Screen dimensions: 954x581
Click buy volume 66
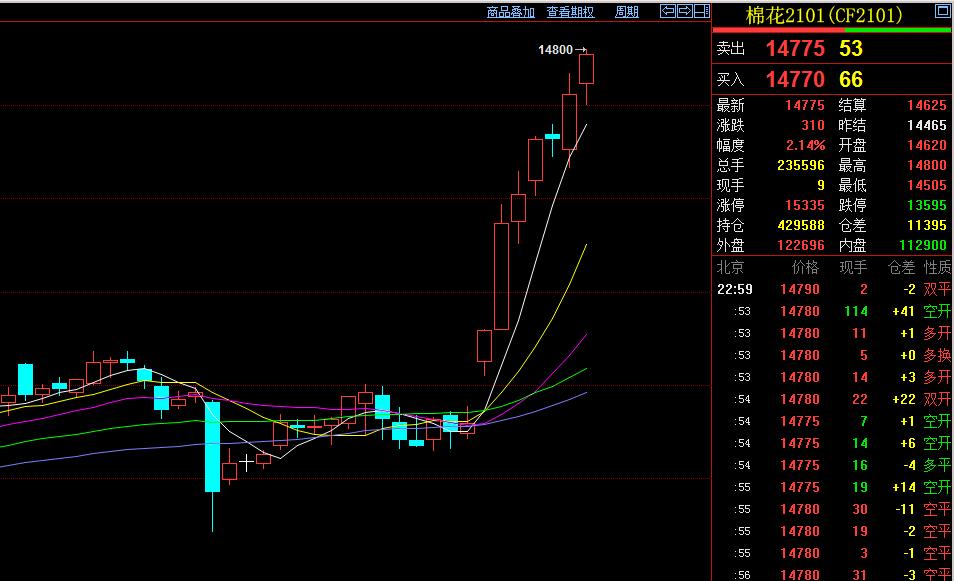[x=851, y=80]
